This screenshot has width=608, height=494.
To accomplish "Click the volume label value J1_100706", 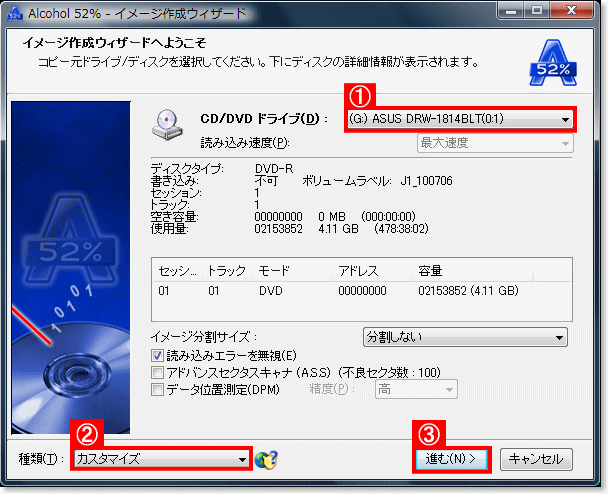I will coord(426,181).
